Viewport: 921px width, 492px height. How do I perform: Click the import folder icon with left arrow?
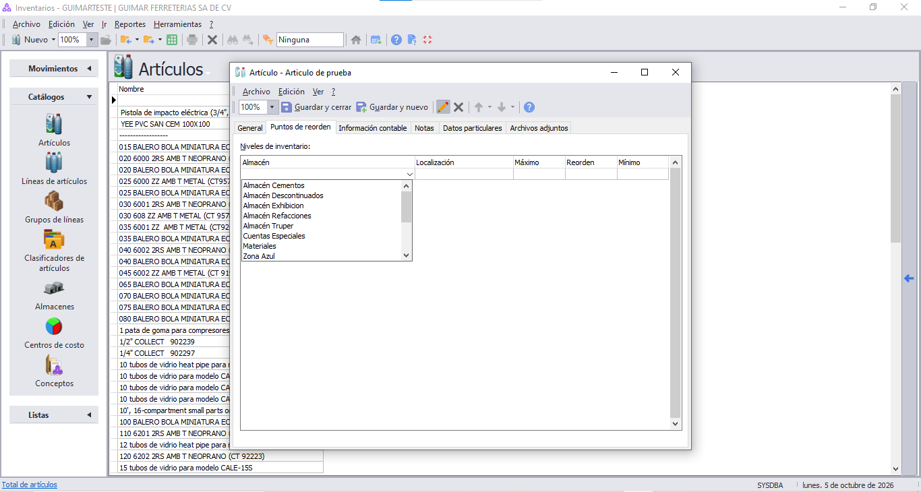click(125, 40)
